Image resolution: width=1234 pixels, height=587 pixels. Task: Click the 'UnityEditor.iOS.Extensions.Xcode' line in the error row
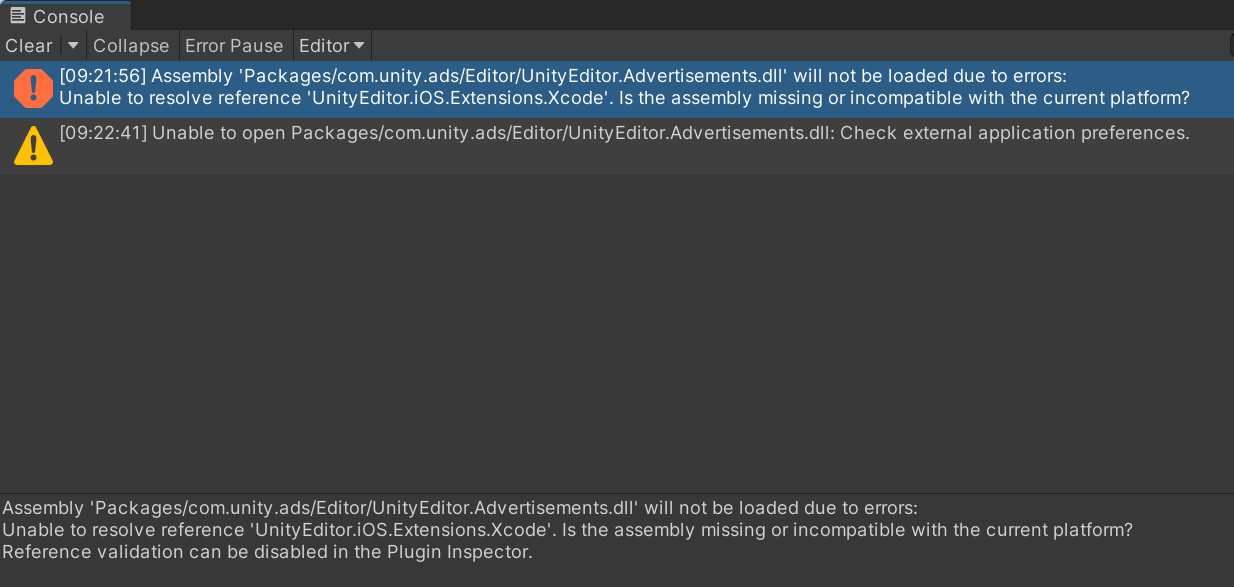[624, 98]
